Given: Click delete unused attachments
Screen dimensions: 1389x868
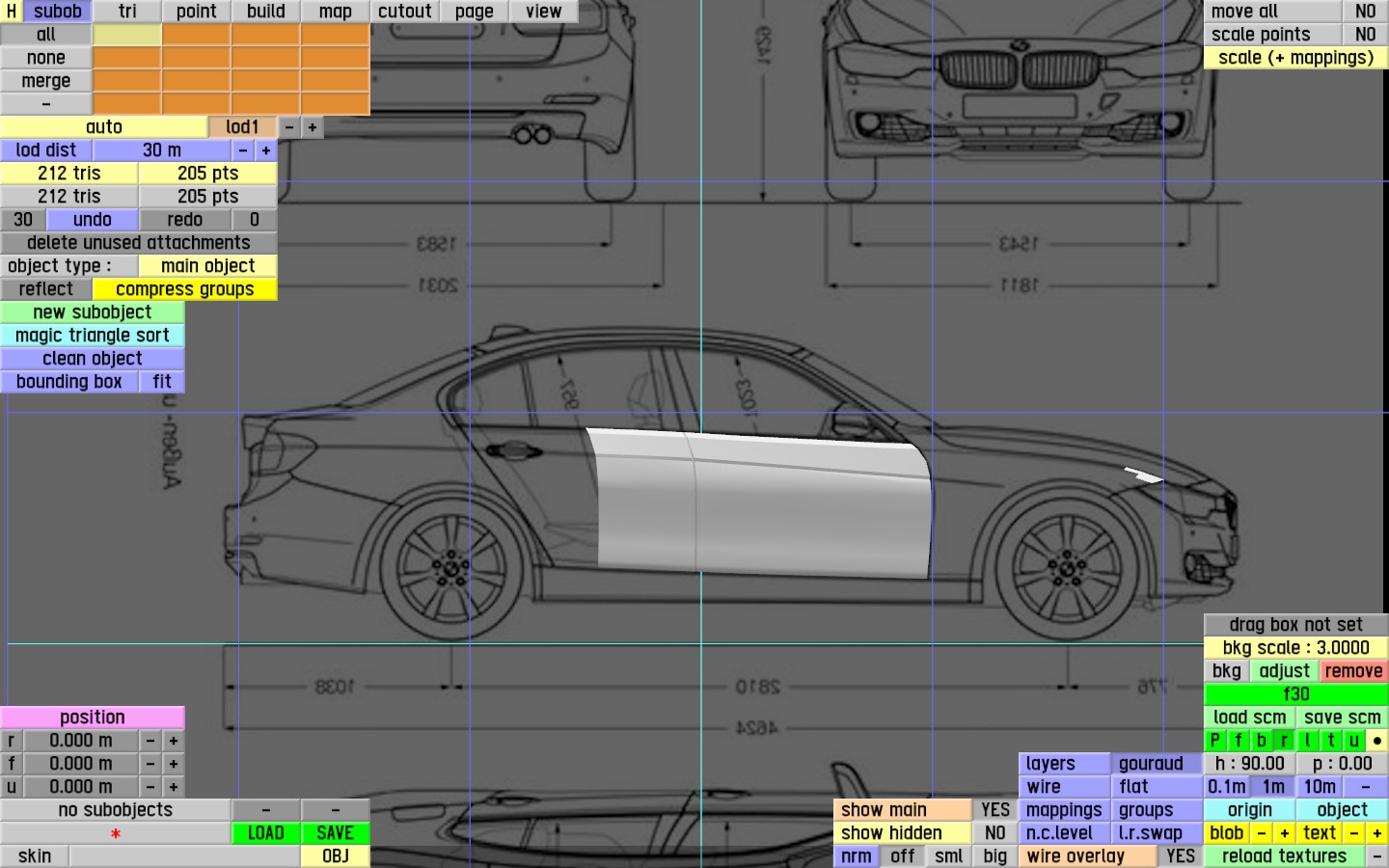Looking at the screenshot, I should 139,243.
